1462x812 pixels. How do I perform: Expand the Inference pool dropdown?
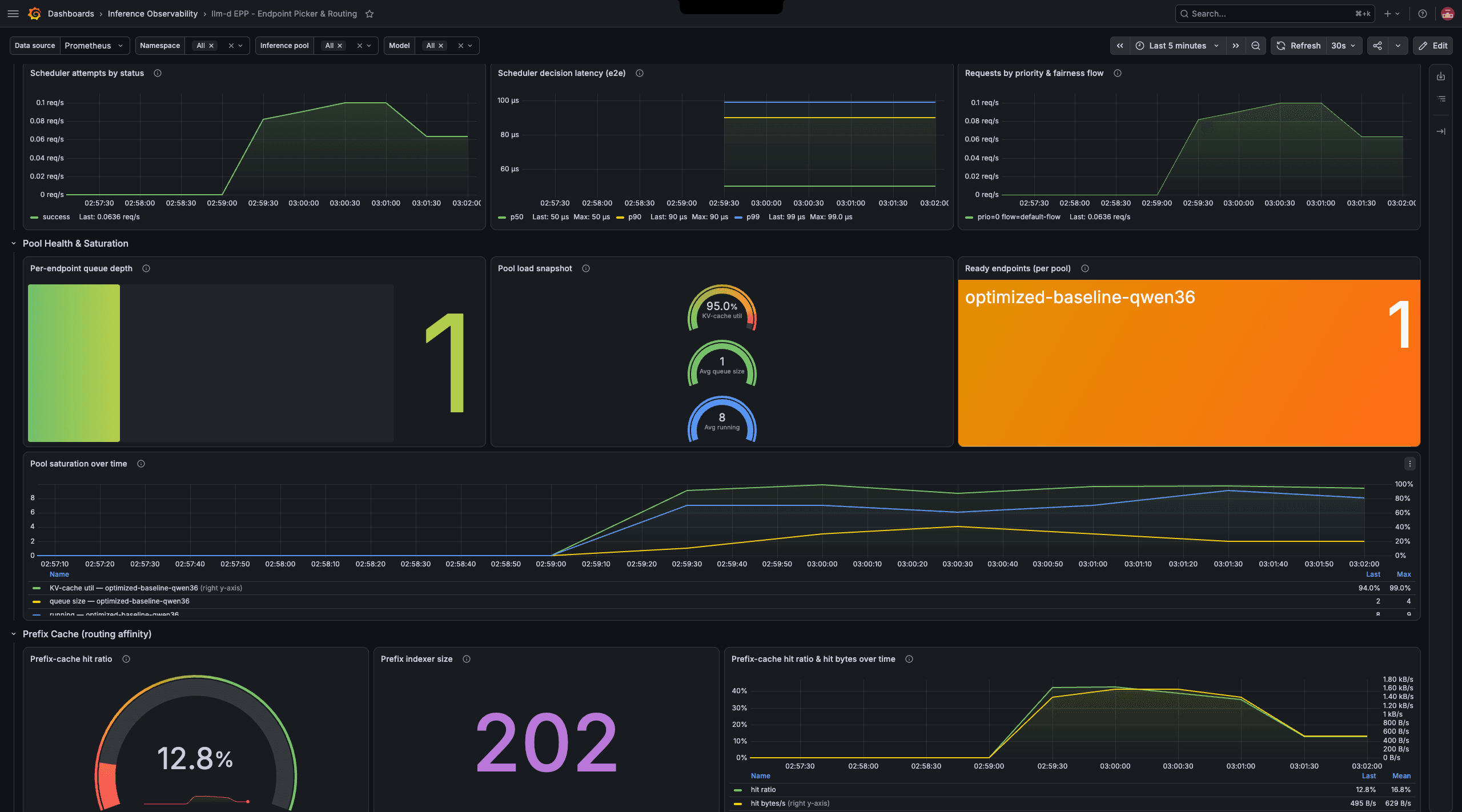[369, 46]
